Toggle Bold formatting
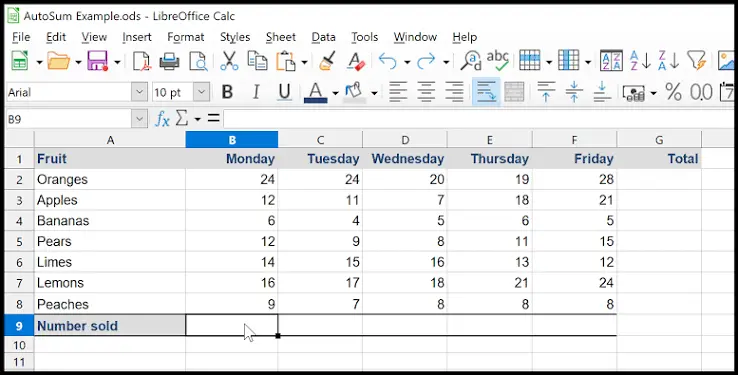This screenshot has width=738, height=375. (227, 92)
